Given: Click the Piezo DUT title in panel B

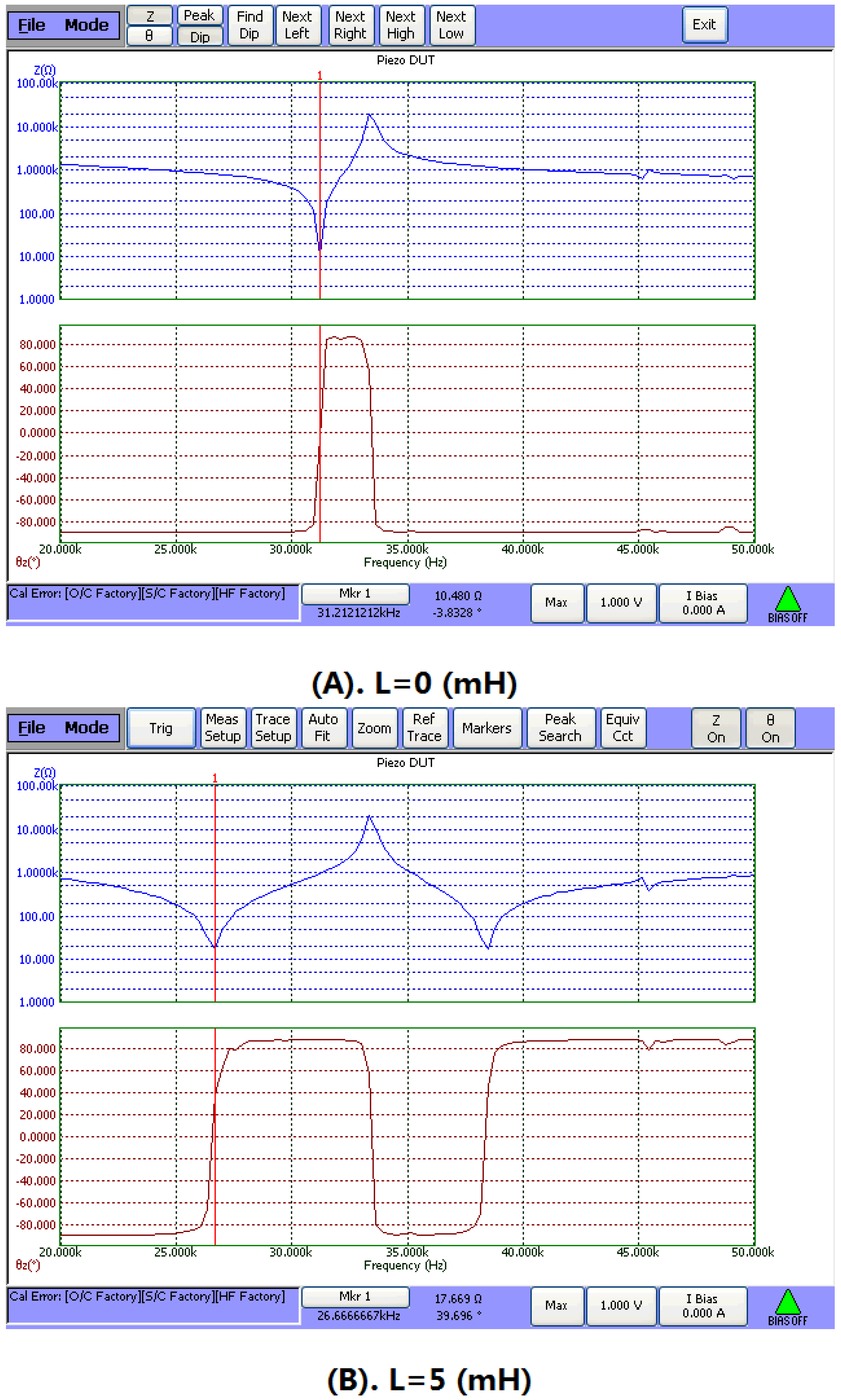Looking at the screenshot, I should pos(406,763).
